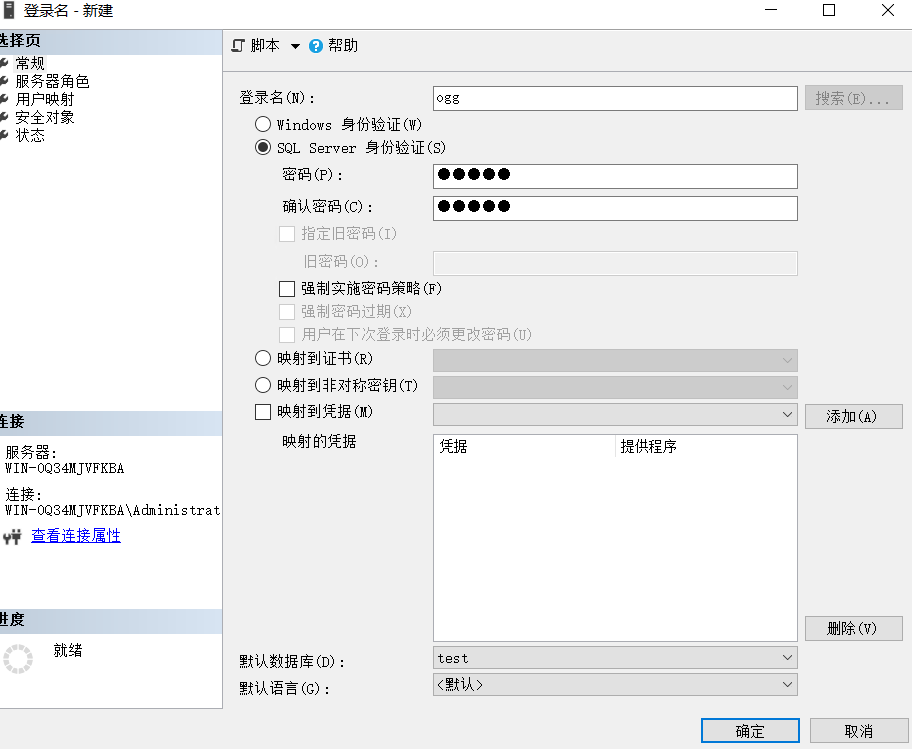The width and height of the screenshot is (912, 749).
Task: Switch to the 用户映射 page
Action: [x=45, y=99]
